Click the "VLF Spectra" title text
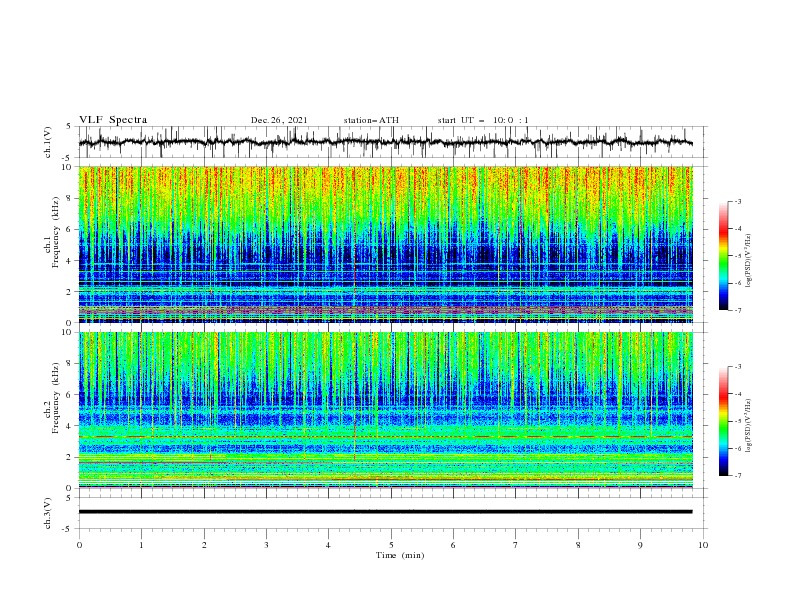This screenshot has height=612, width=792. pos(113,120)
